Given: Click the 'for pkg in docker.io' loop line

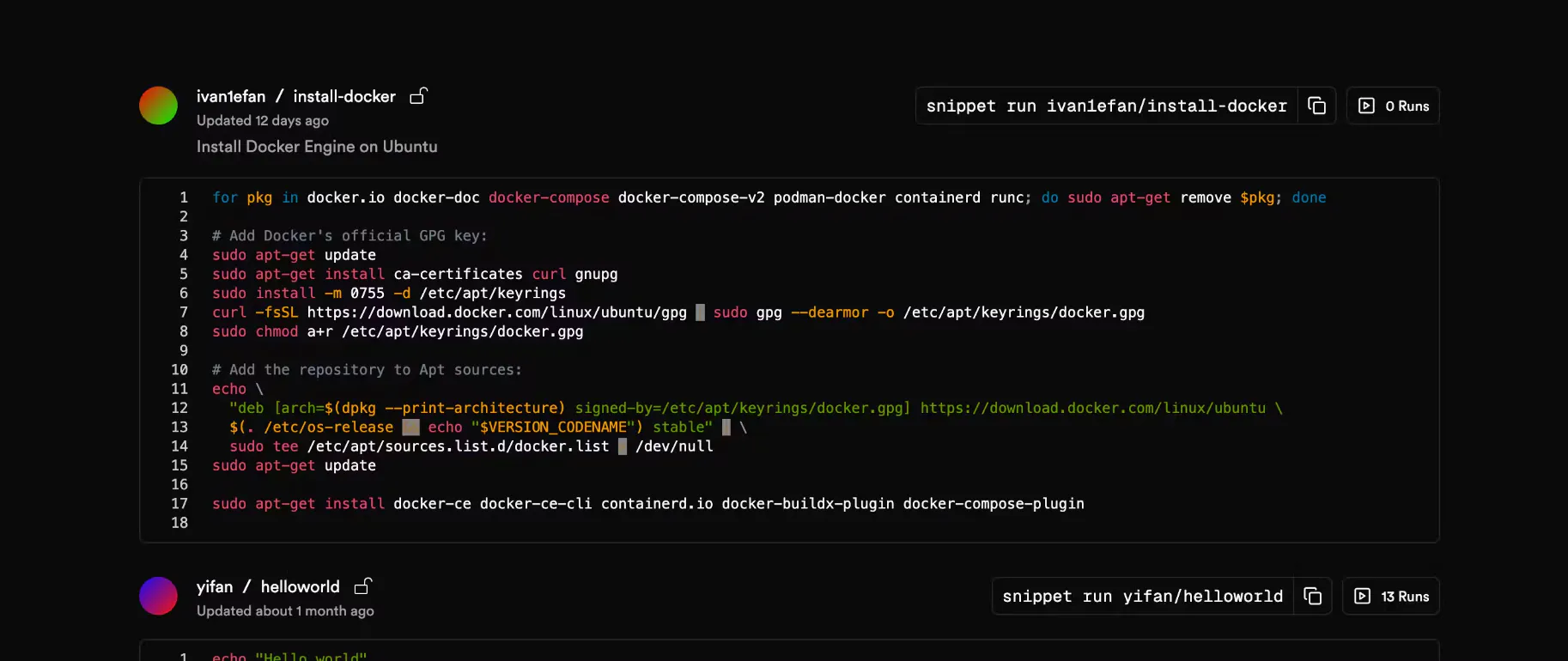Looking at the screenshot, I should [x=769, y=197].
